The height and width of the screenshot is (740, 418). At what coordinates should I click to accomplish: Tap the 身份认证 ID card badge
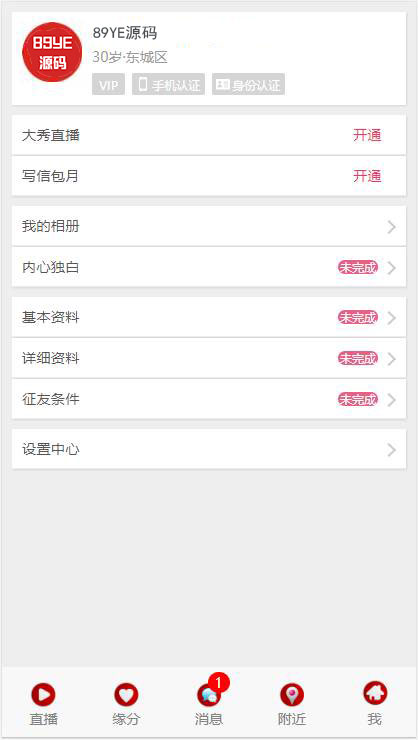click(248, 84)
